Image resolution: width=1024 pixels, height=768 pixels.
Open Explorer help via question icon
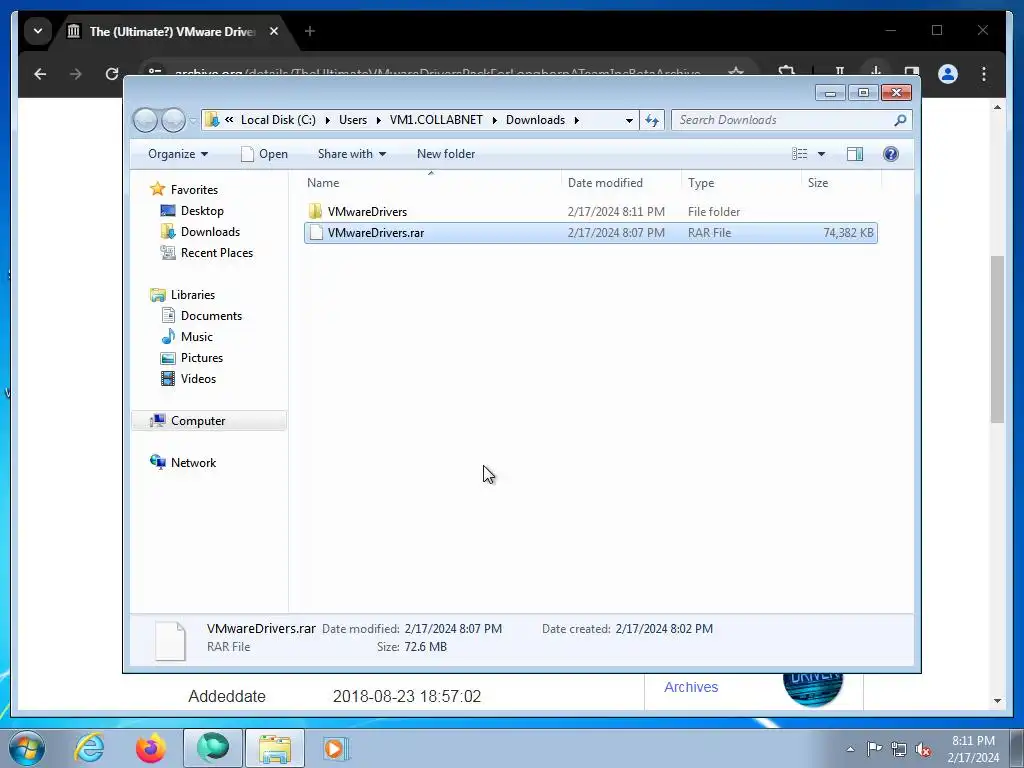click(x=890, y=154)
